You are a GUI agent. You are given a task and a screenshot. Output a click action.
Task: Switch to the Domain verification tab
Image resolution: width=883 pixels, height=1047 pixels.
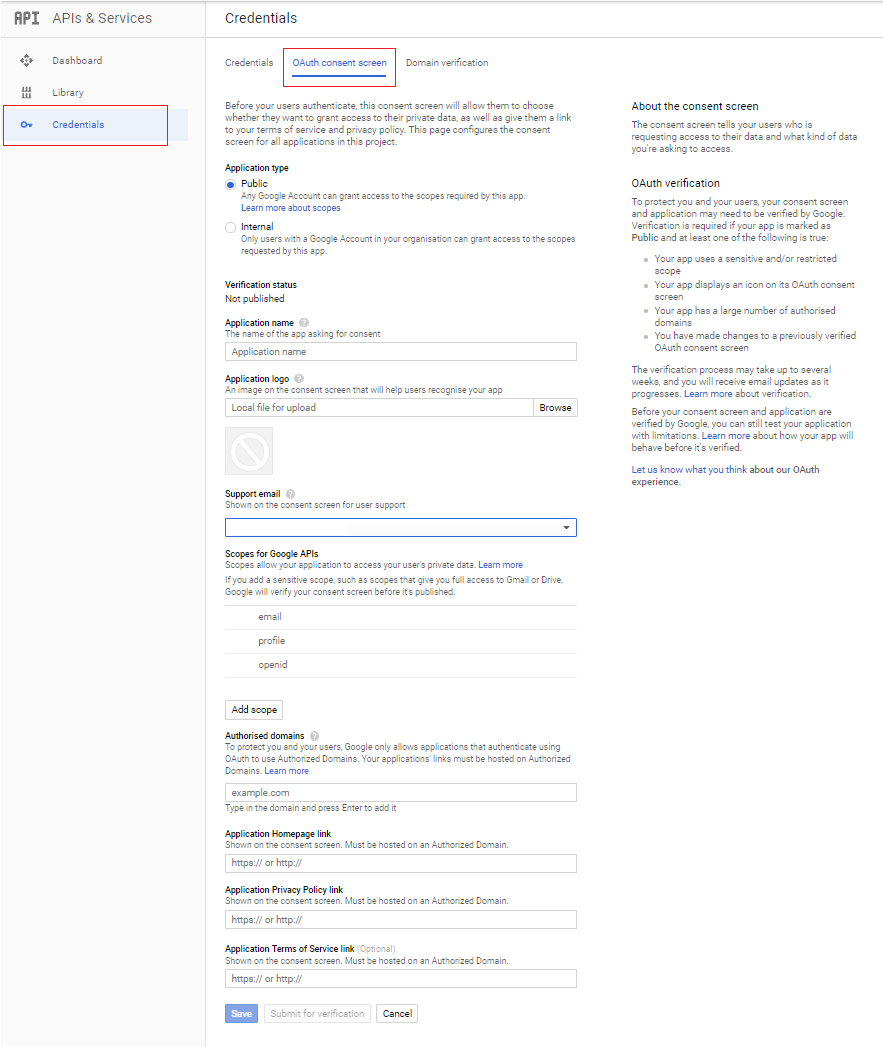coord(447,62)
